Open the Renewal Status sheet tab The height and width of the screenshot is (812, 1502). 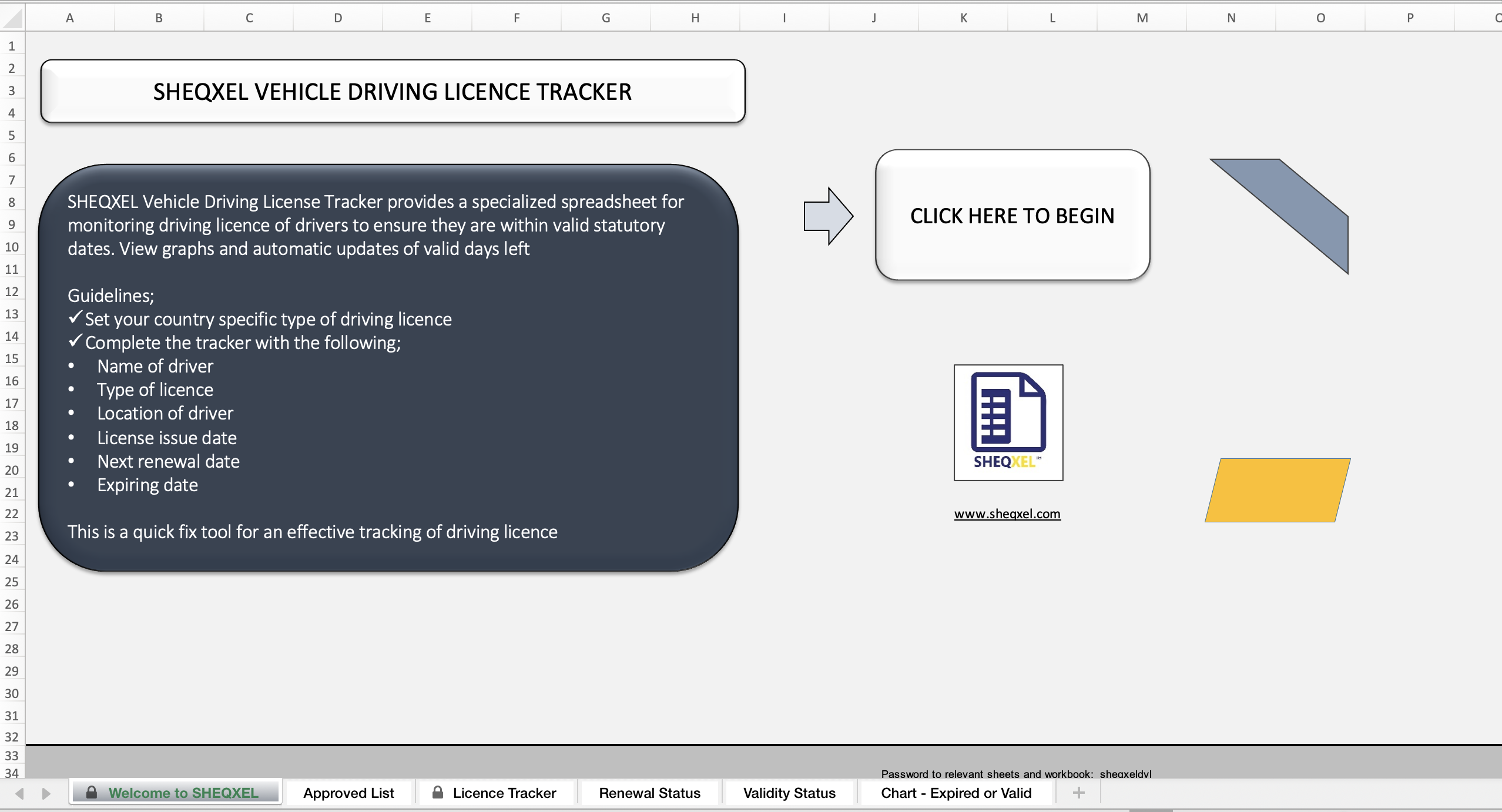click(x=649, y=793)
